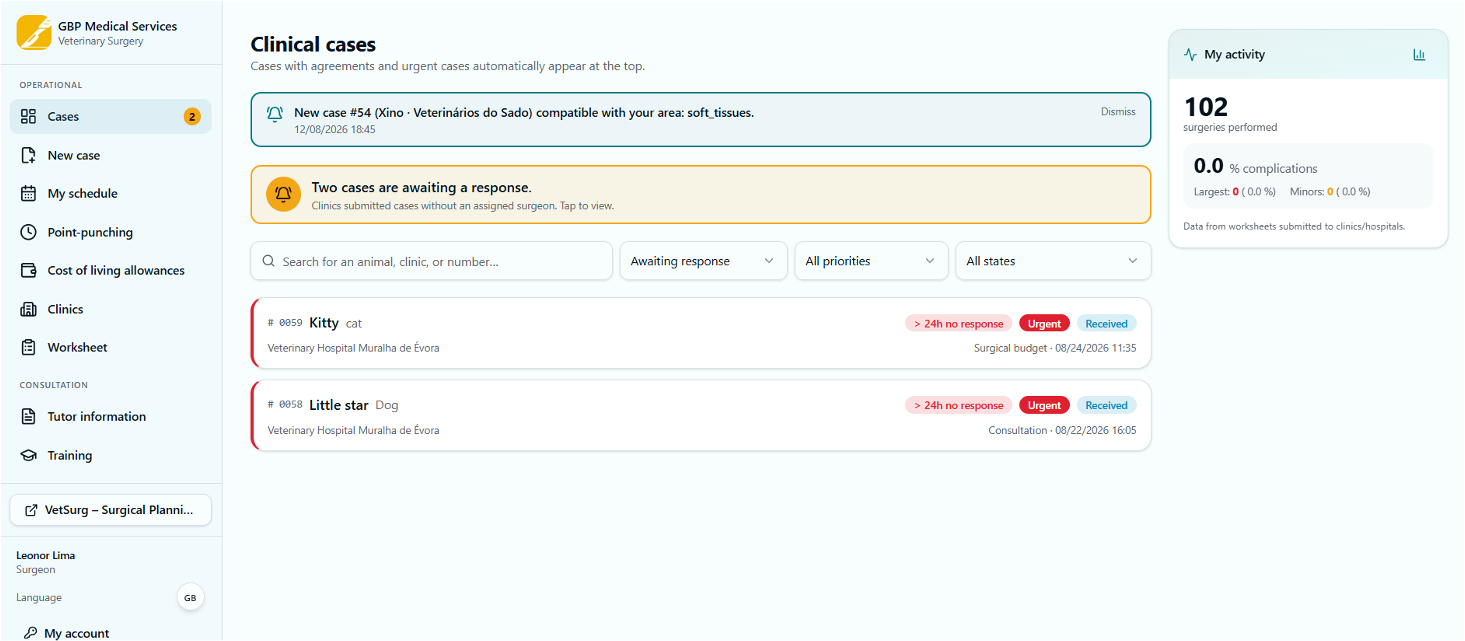Click Consultation · 08/22/2026 16:05 text
Image resolution: width=1465 pixels, height=641 pixels.
click(1062, 431)
